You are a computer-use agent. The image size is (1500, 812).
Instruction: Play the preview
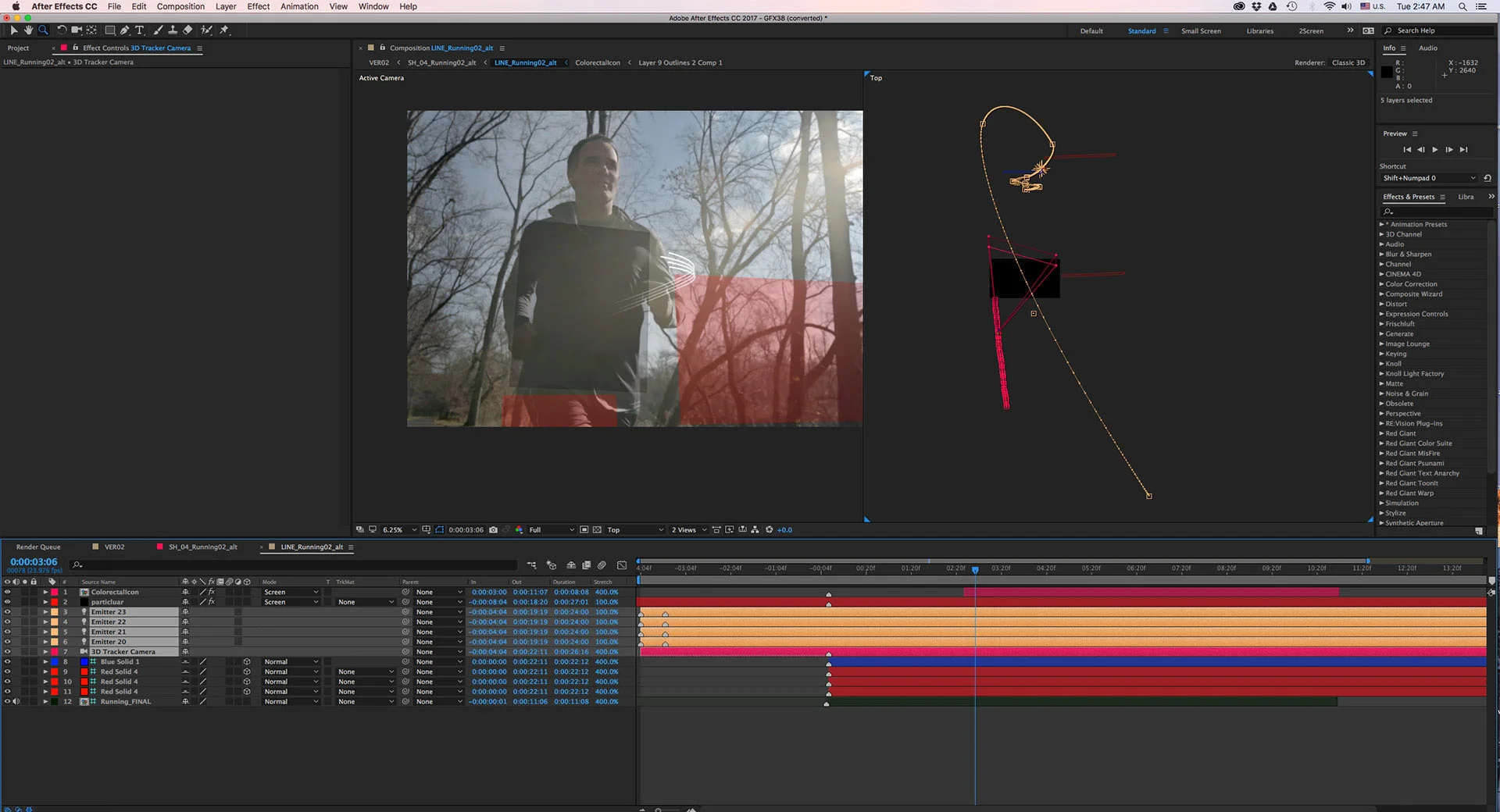tap(1435, 150)
